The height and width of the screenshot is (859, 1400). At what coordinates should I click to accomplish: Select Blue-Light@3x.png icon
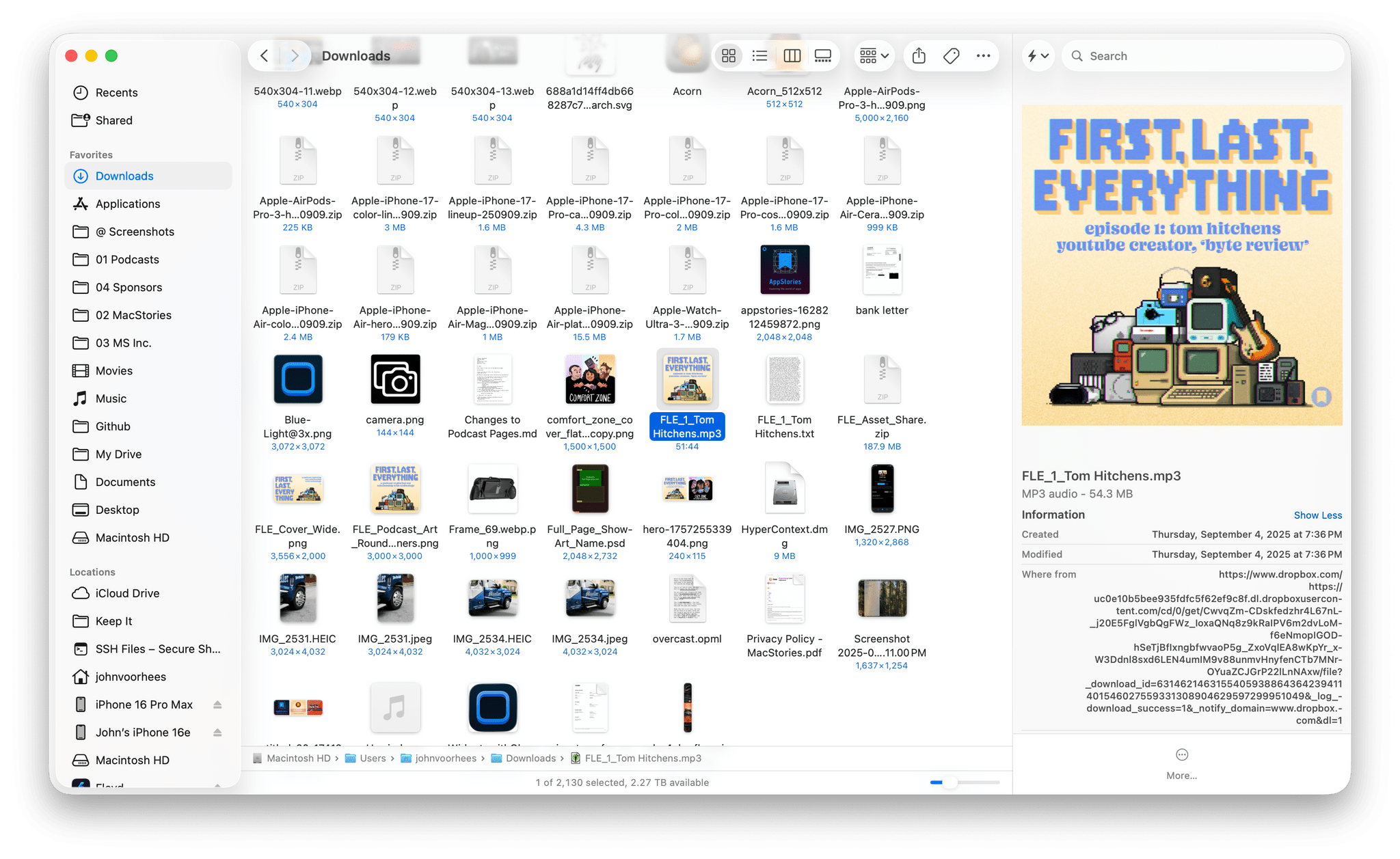pos(298,379)
